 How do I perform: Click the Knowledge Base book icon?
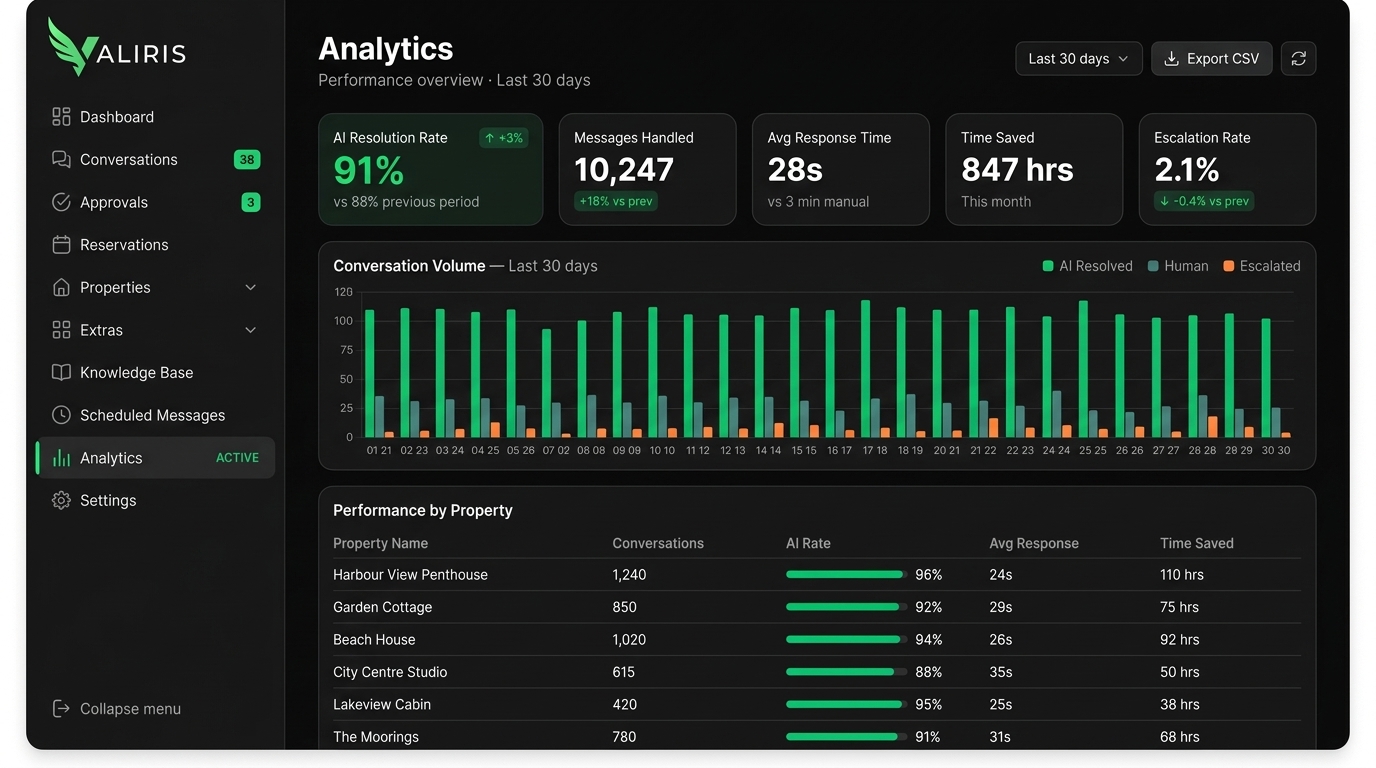coord(61,373)
